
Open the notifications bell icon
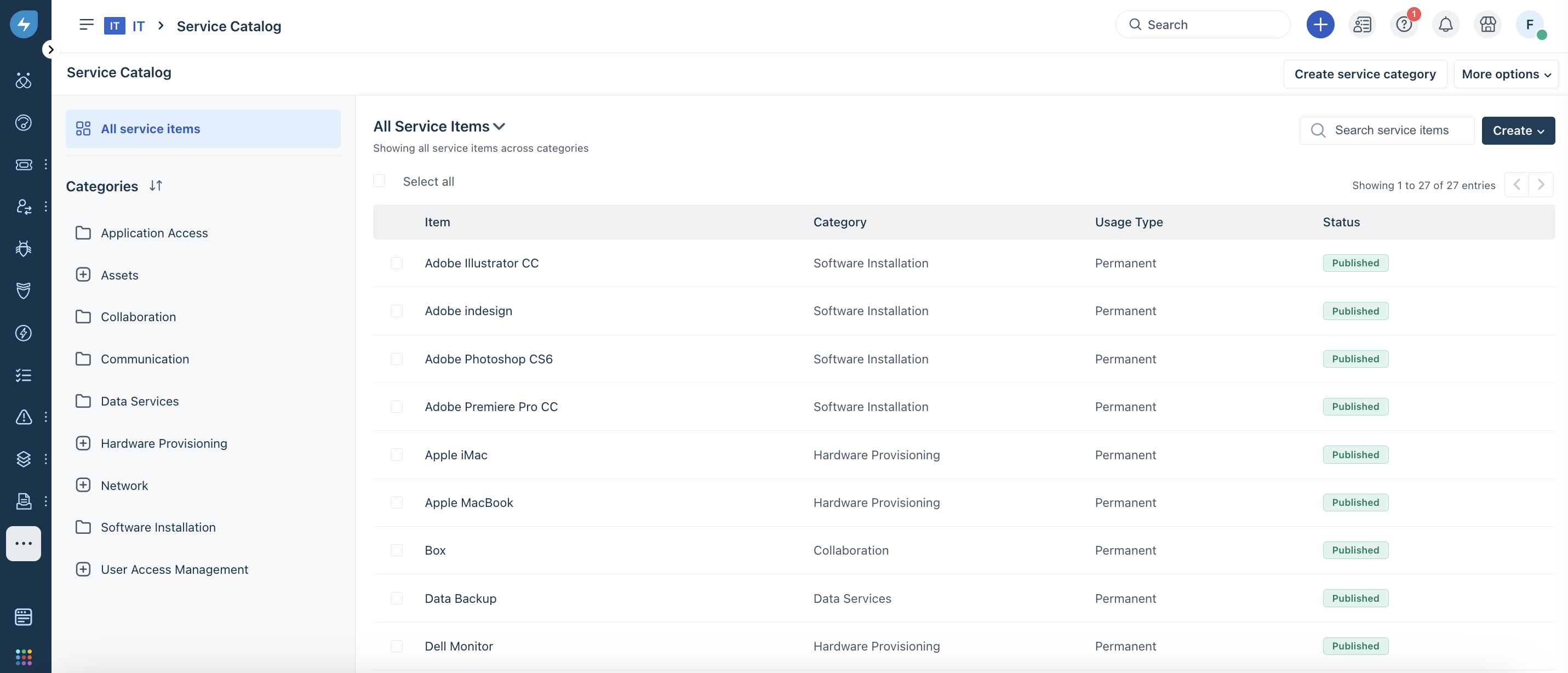pos(1445,25)
